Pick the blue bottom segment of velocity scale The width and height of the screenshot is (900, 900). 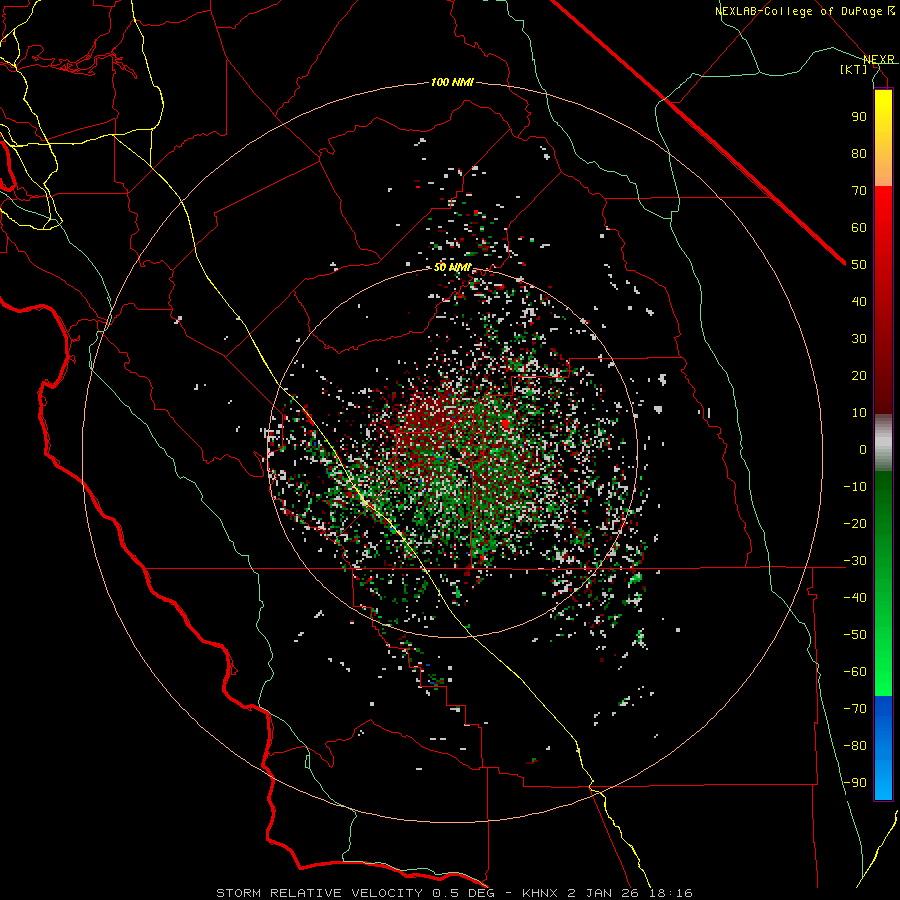(x=883, y=748)
